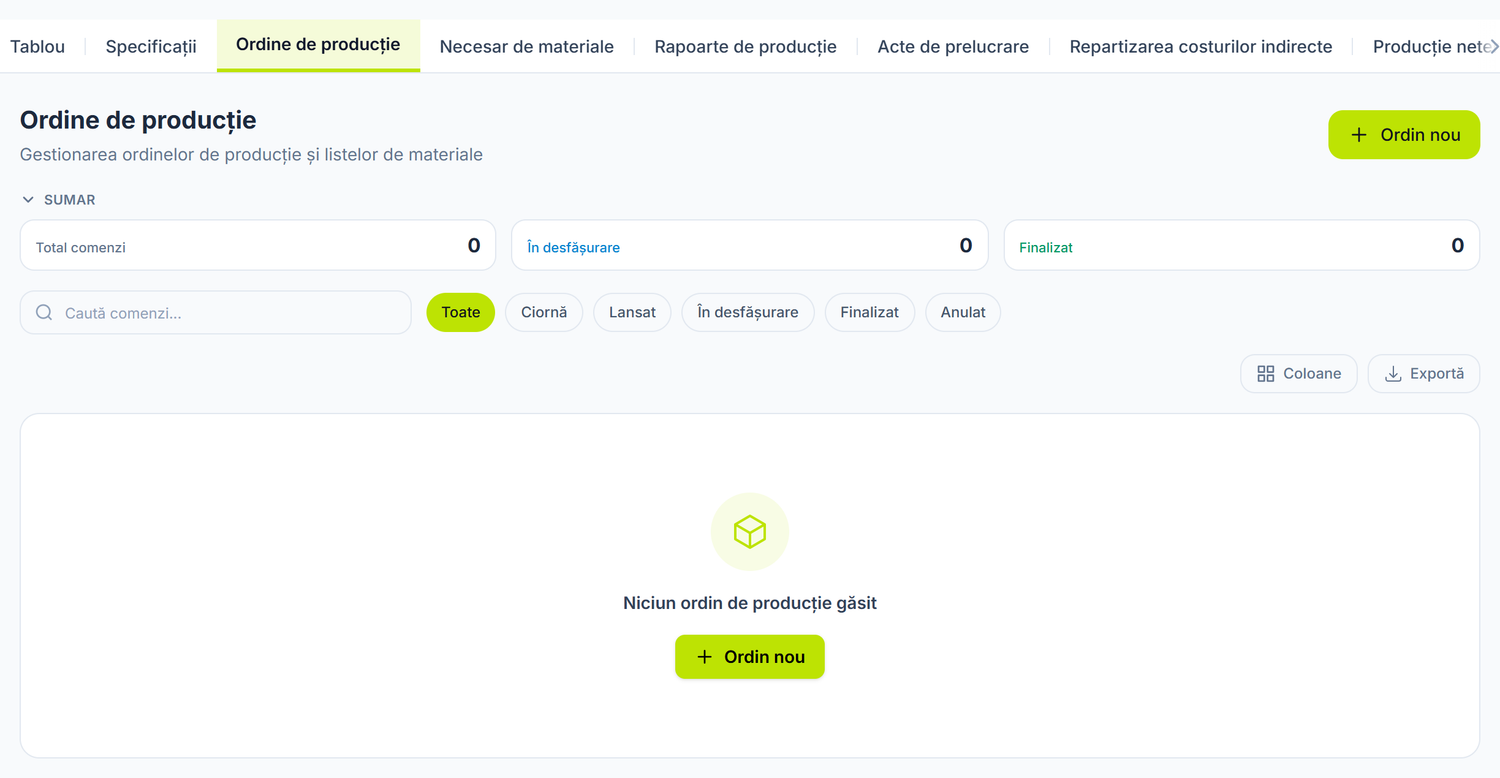Click the În desfășurare summary card

750,245
